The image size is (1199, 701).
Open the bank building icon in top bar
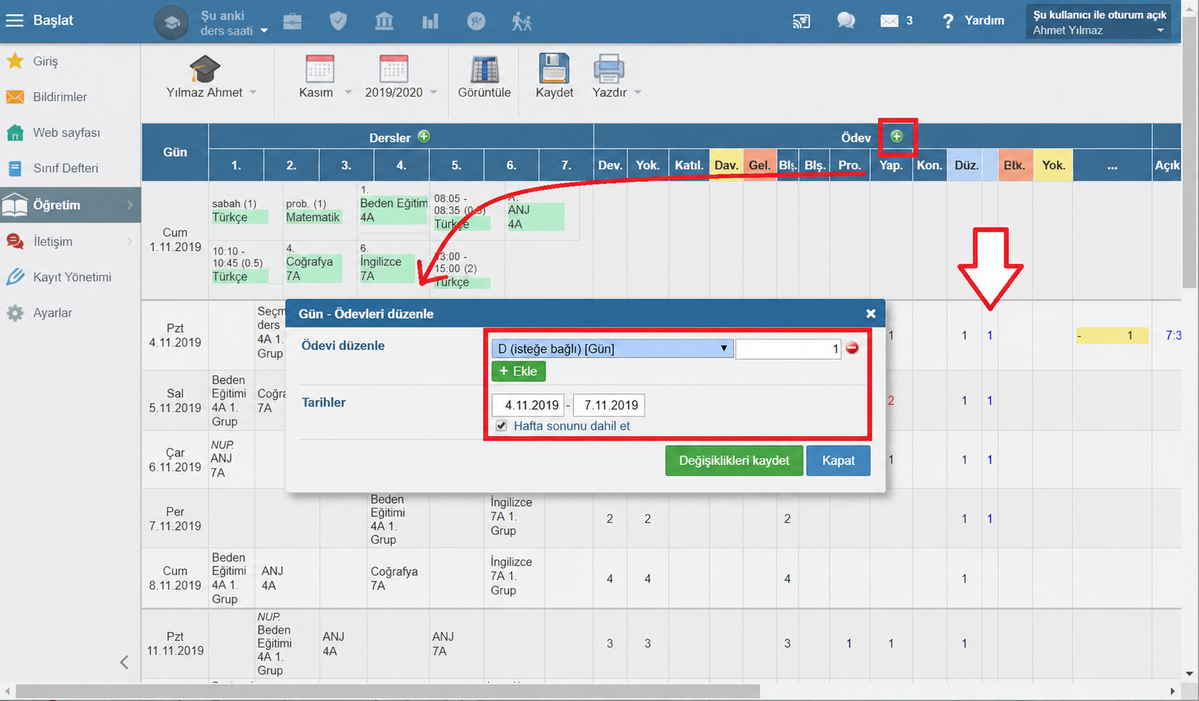point(384,21)
